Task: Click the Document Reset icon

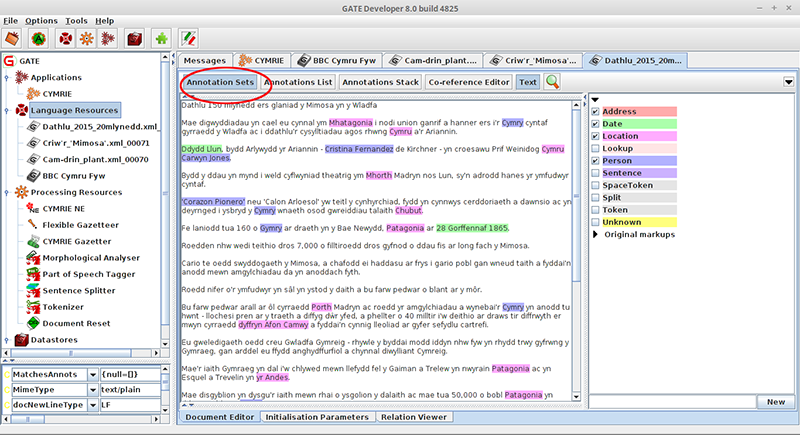Action: (33, 323)
